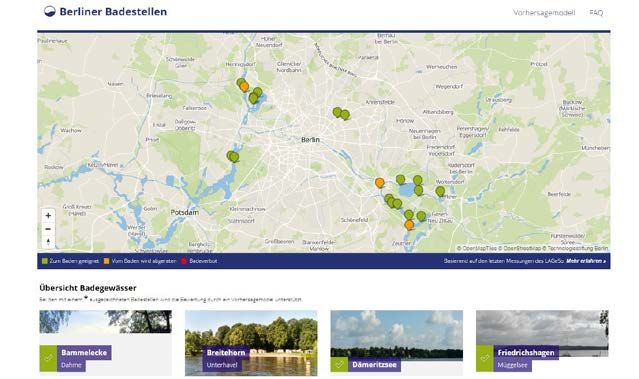Click the green checkmark badge on Friedrichshagen card
The height and width of the screenshot is (379, 639).
pyautogui.click(x=485, y=358)
